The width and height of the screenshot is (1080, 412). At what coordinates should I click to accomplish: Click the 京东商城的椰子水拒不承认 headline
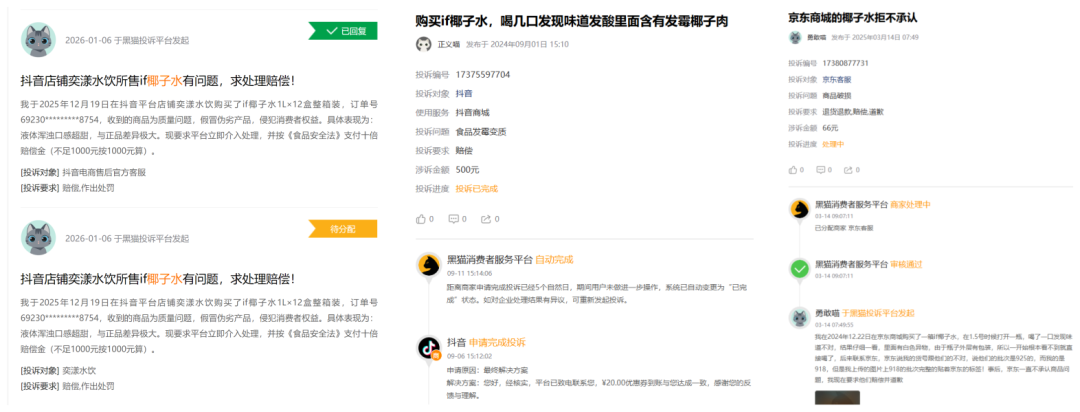point(853,17)
